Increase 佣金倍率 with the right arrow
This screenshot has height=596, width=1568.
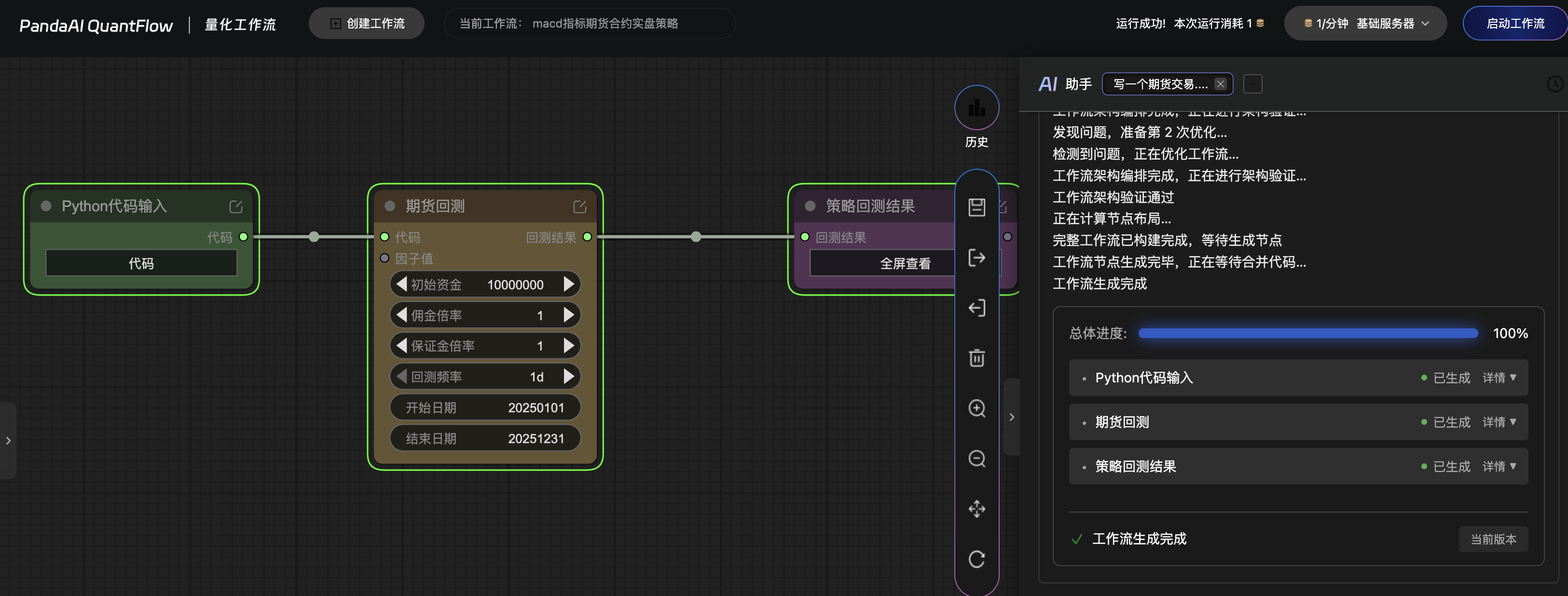pyautogui.click(x=569, y=315)
